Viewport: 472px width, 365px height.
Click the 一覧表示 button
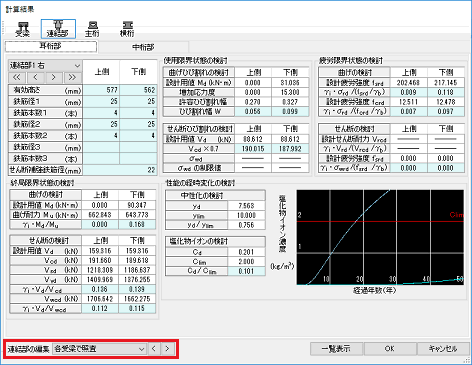(336, 349)
